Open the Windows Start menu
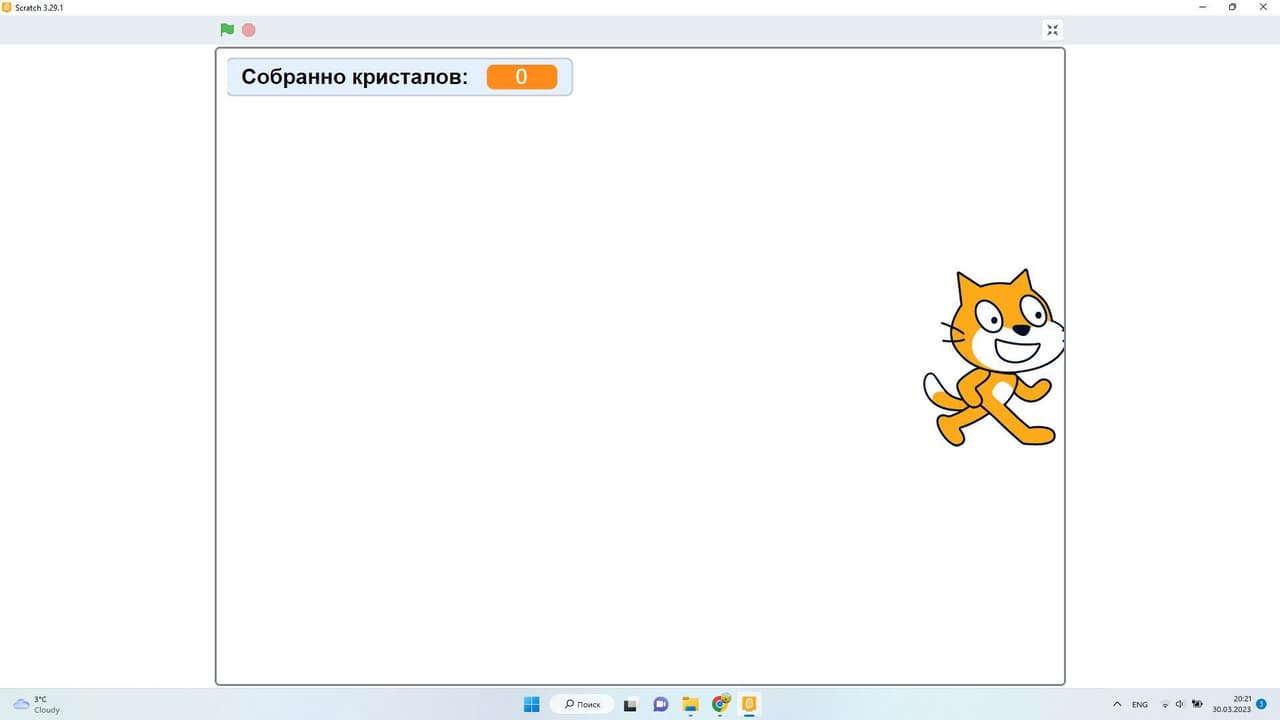This screenshot has height=720, width=1280. [532, 704]
